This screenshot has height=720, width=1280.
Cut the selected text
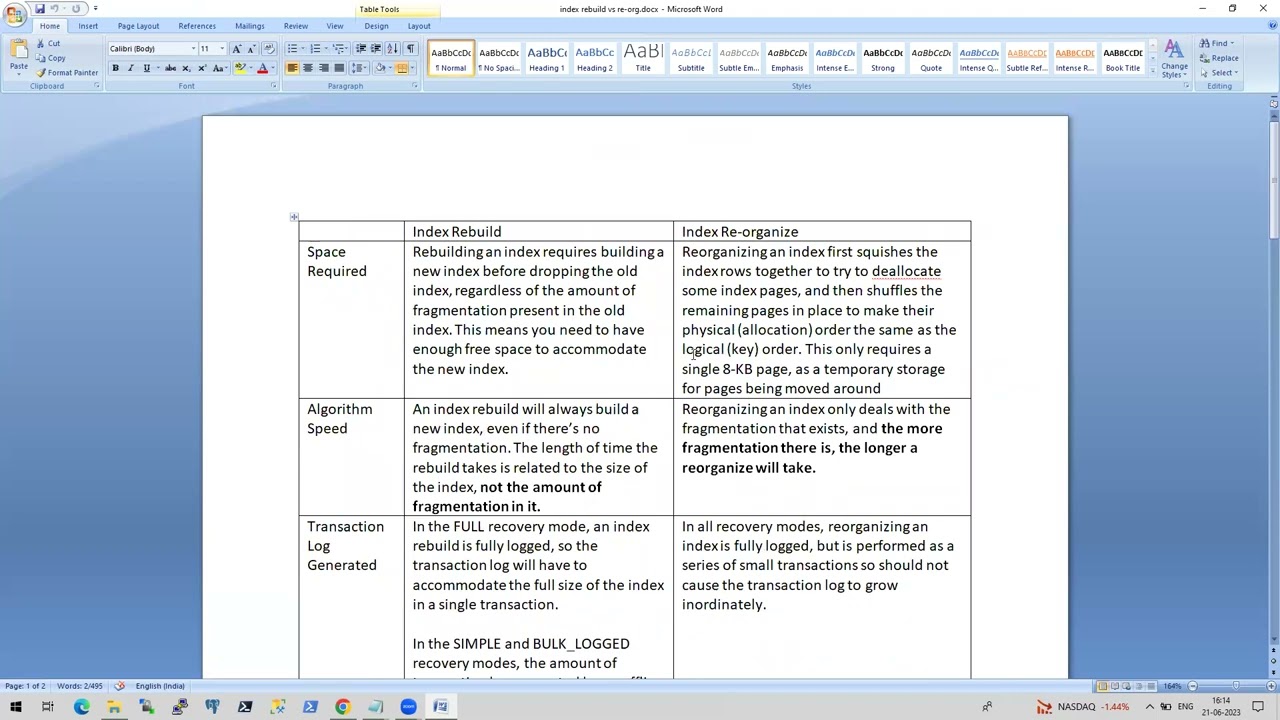pyautogui.click(x=48, y=43)
